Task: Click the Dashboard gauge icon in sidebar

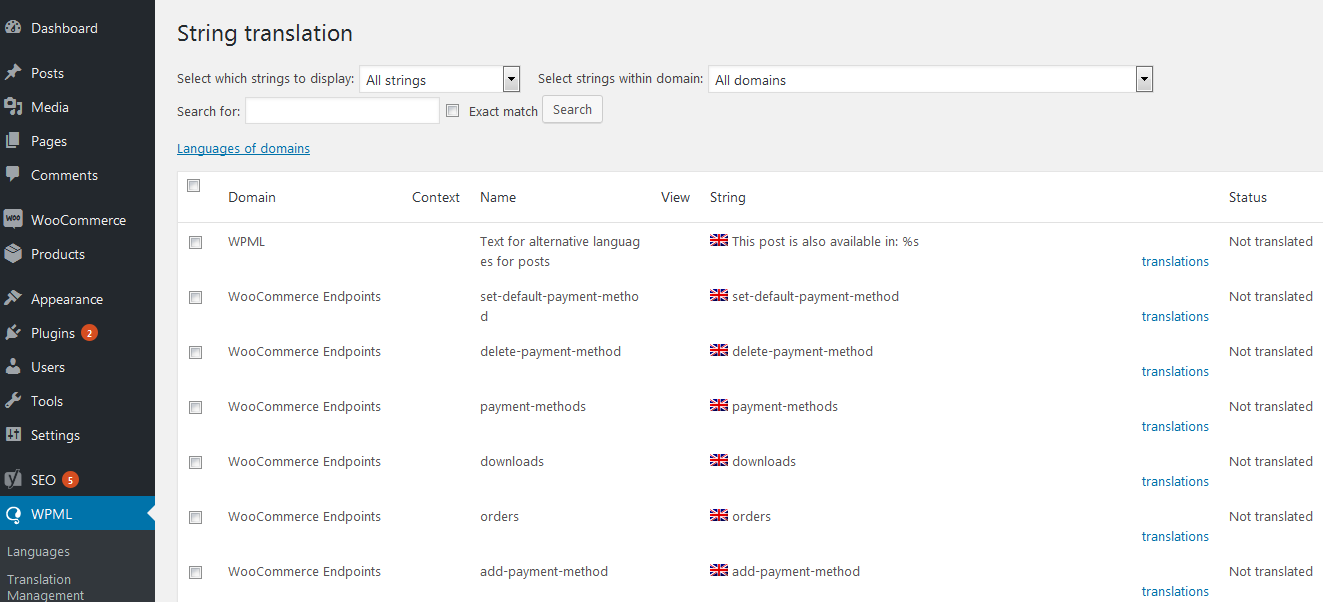Action: pos(13,28)
